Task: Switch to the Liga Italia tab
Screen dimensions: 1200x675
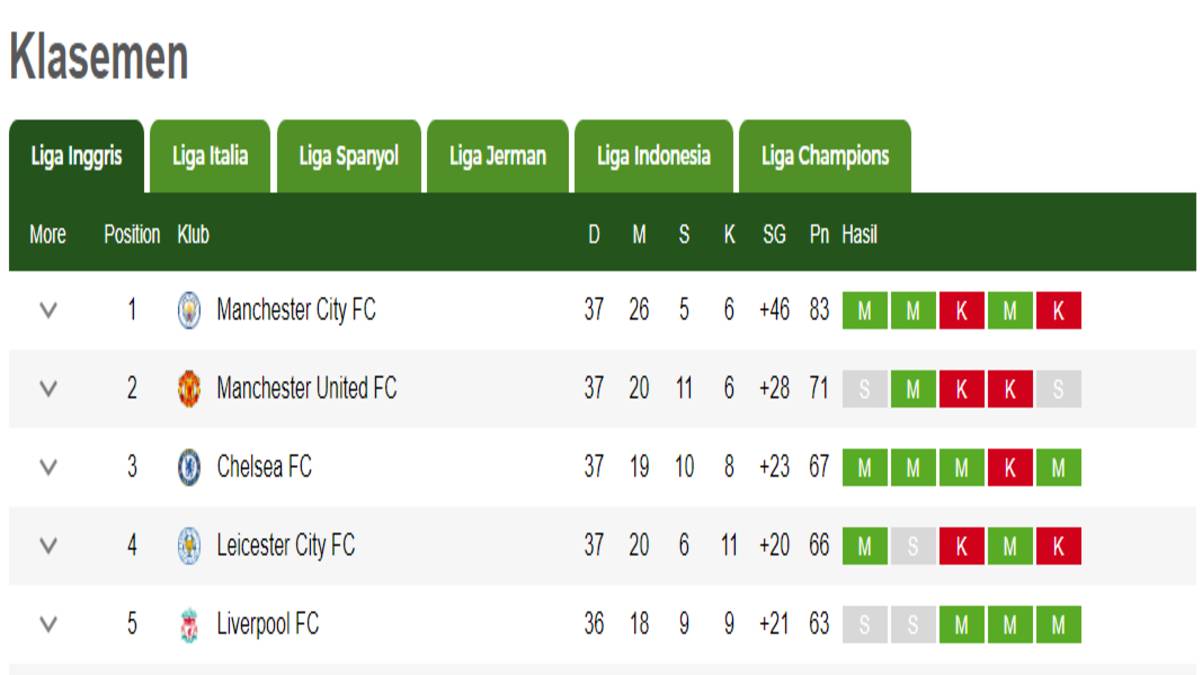Action: [x=210, y=157]
